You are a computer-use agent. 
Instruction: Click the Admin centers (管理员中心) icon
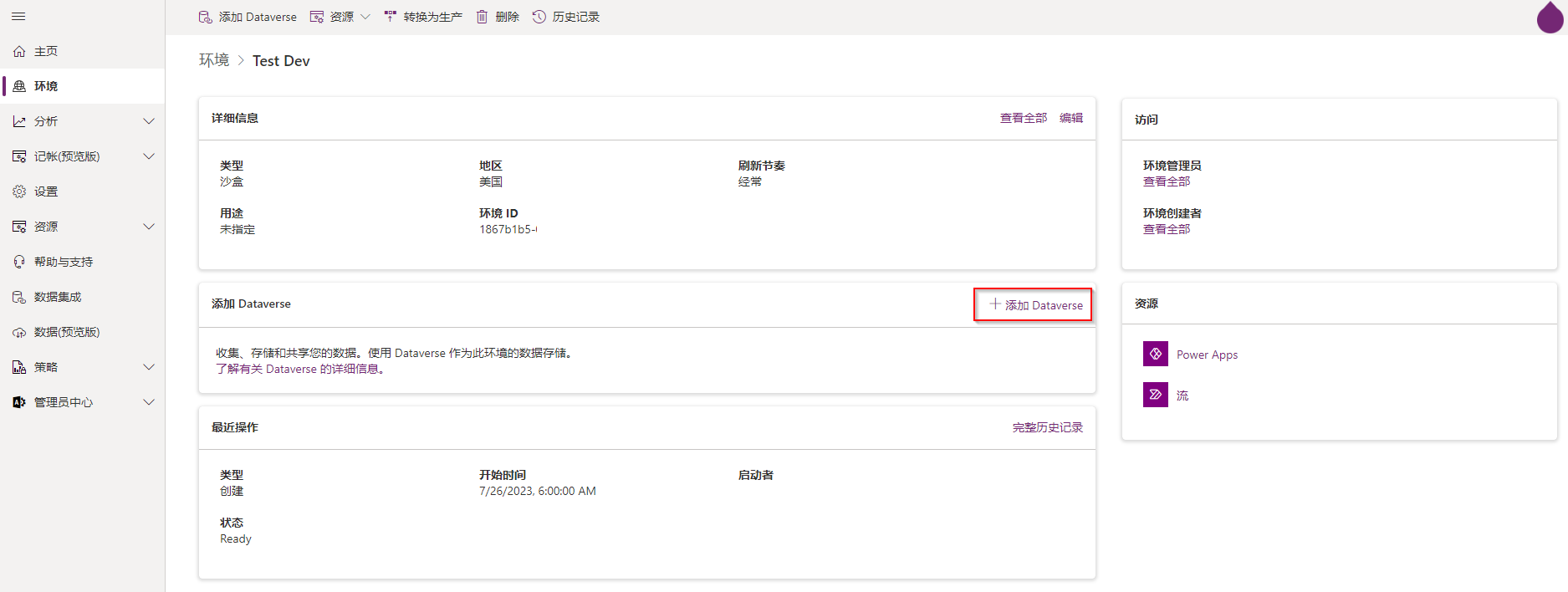tap(19, 402)
